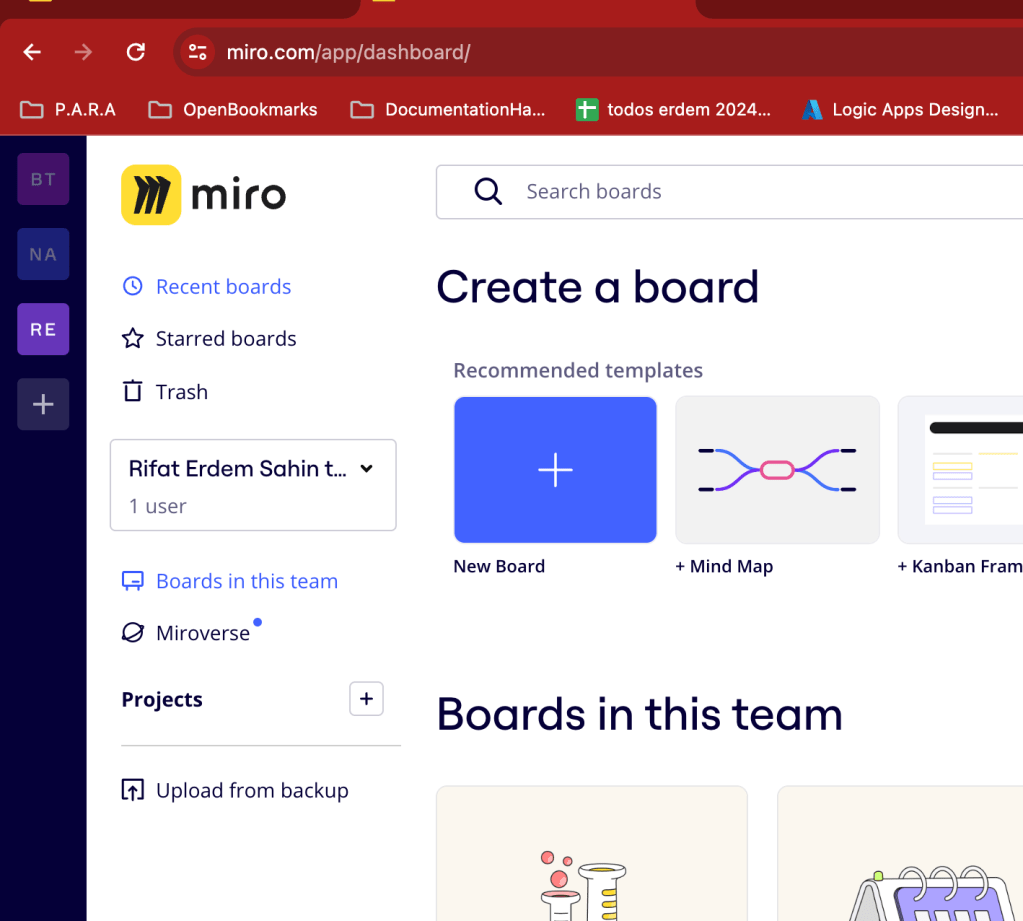Open the Logic Apps Design bookmark
1023x921 pixels.
click(900, 110)
